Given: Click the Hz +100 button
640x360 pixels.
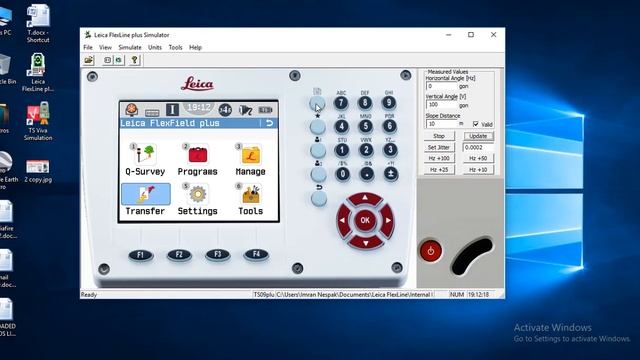Looking at the screenshot, I should click(x=439, y=158).
